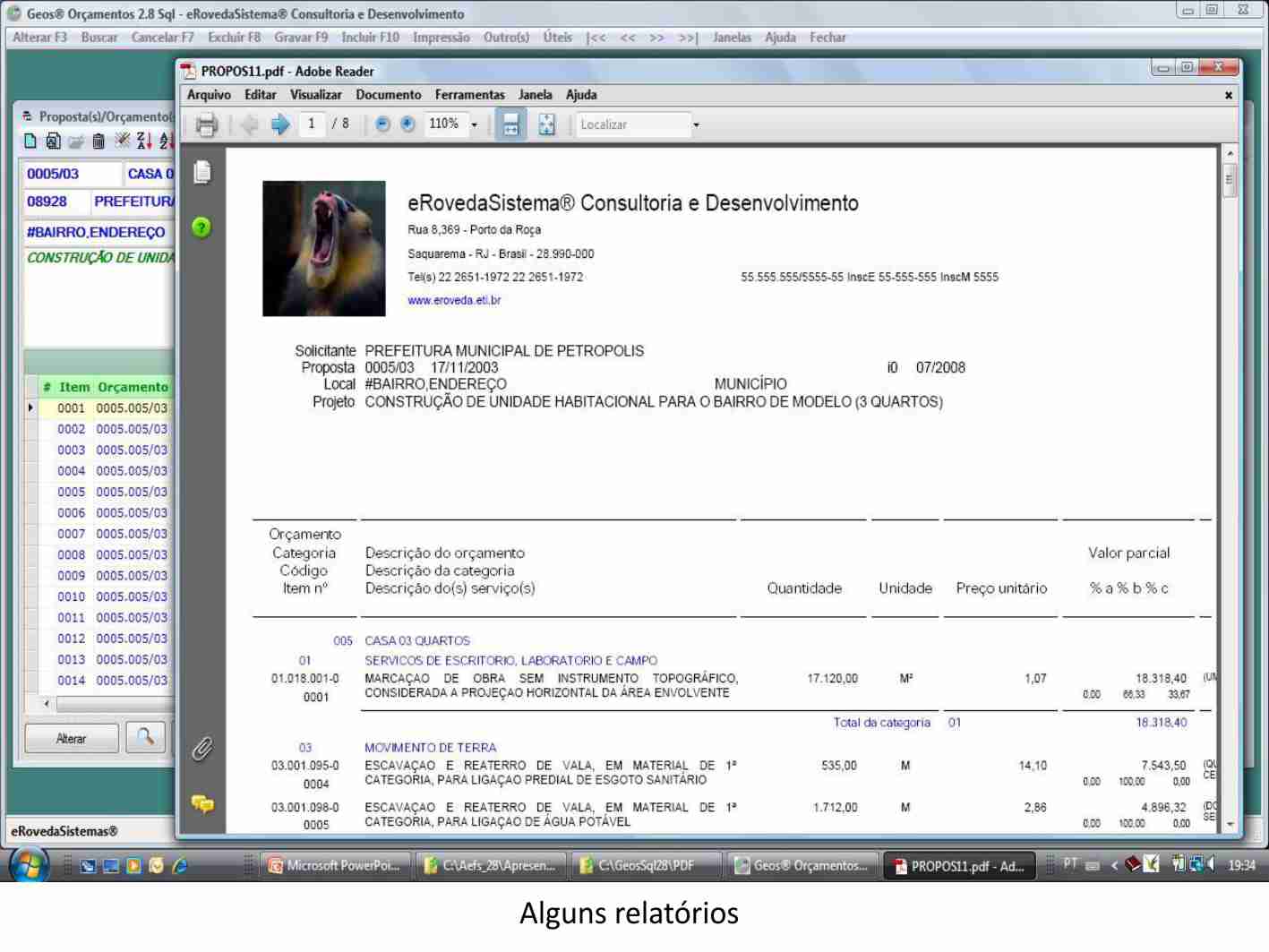Click Alterar F3 in the Geos menu bar

(40, 38)
